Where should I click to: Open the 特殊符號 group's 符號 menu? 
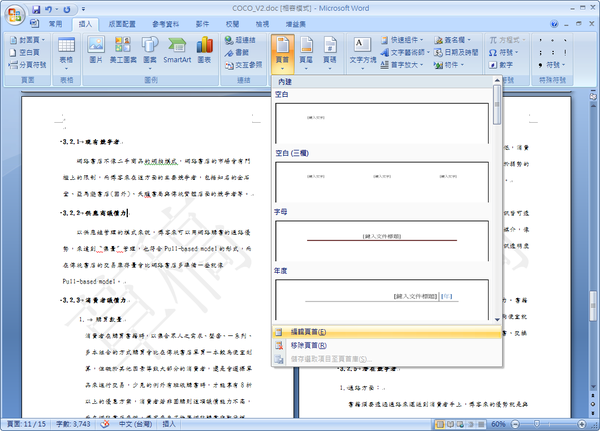(551, 65)
